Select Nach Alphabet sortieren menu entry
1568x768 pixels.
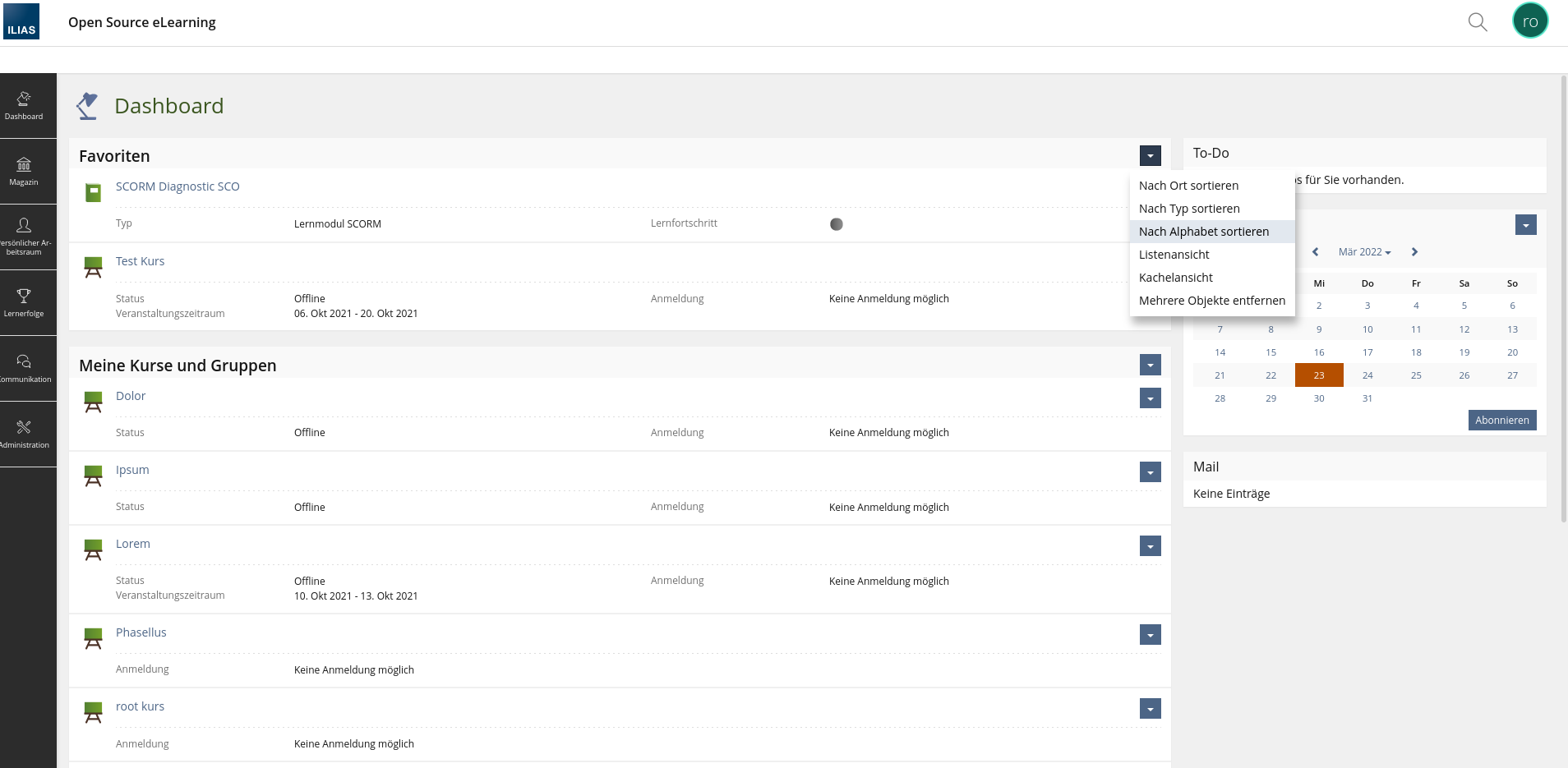pos(1203,232)
